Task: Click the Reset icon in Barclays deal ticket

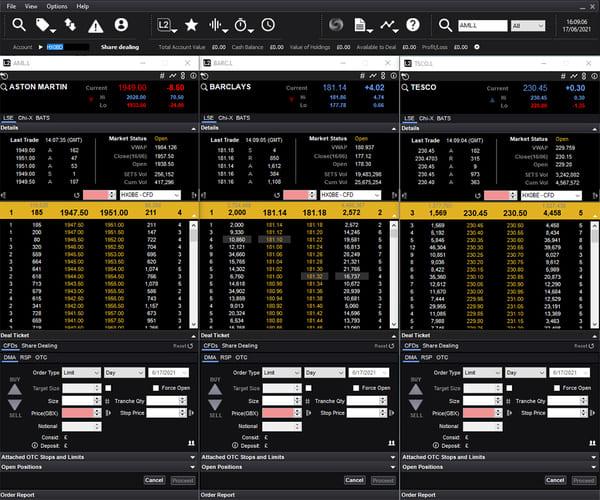Action: (391, 346)
